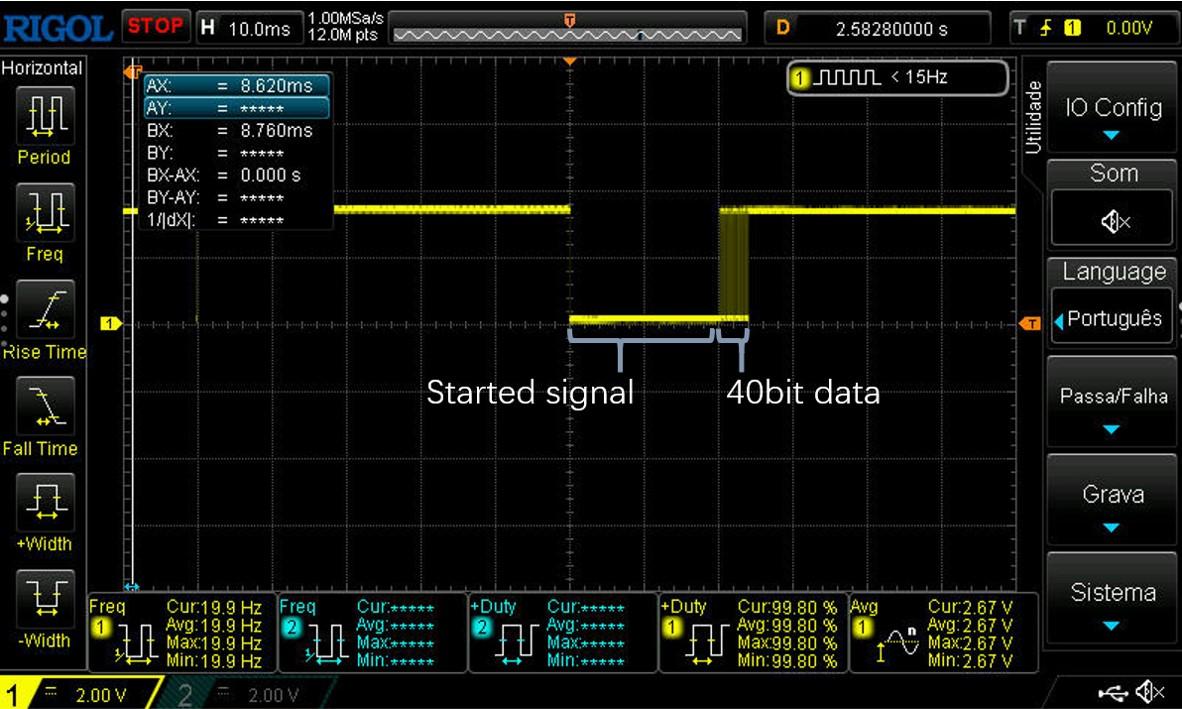
Task: Click the trigger source channel 1 badge
Action: 1072,29
